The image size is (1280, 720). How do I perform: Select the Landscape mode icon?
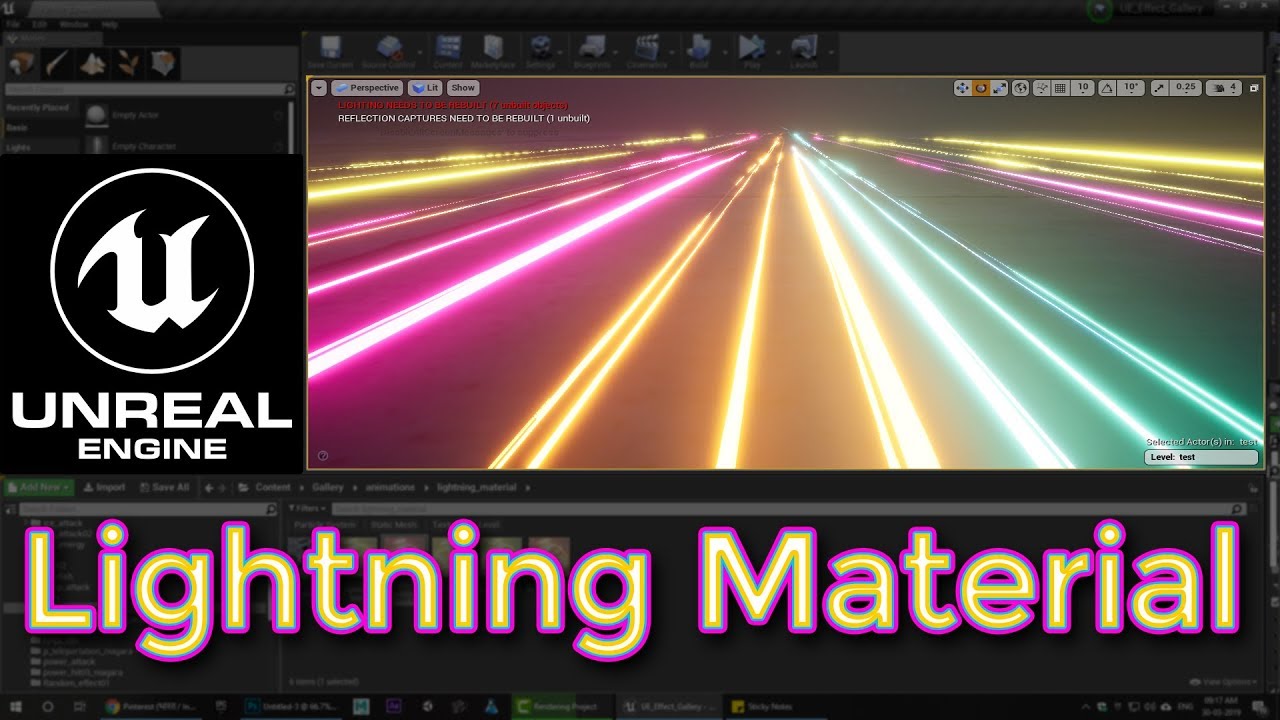click(x=92, y=64)
